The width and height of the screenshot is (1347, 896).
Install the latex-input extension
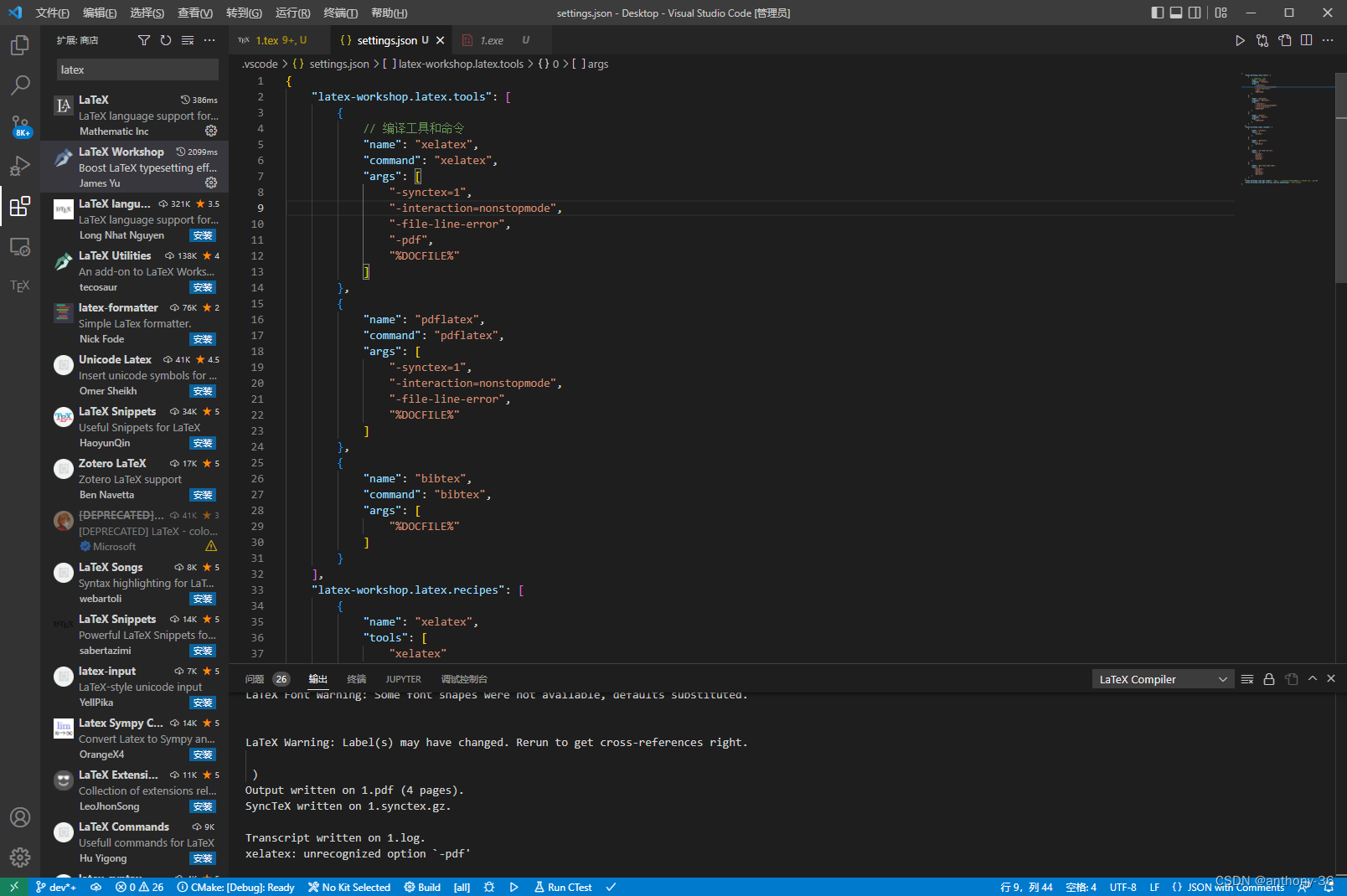[x=203, y=703]
